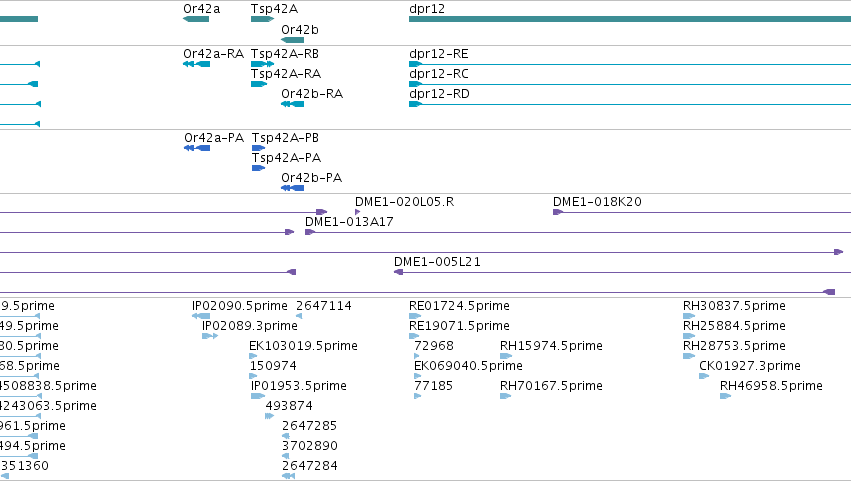Click the Tsp42A-PB protein glyph

tap(258, 148)
